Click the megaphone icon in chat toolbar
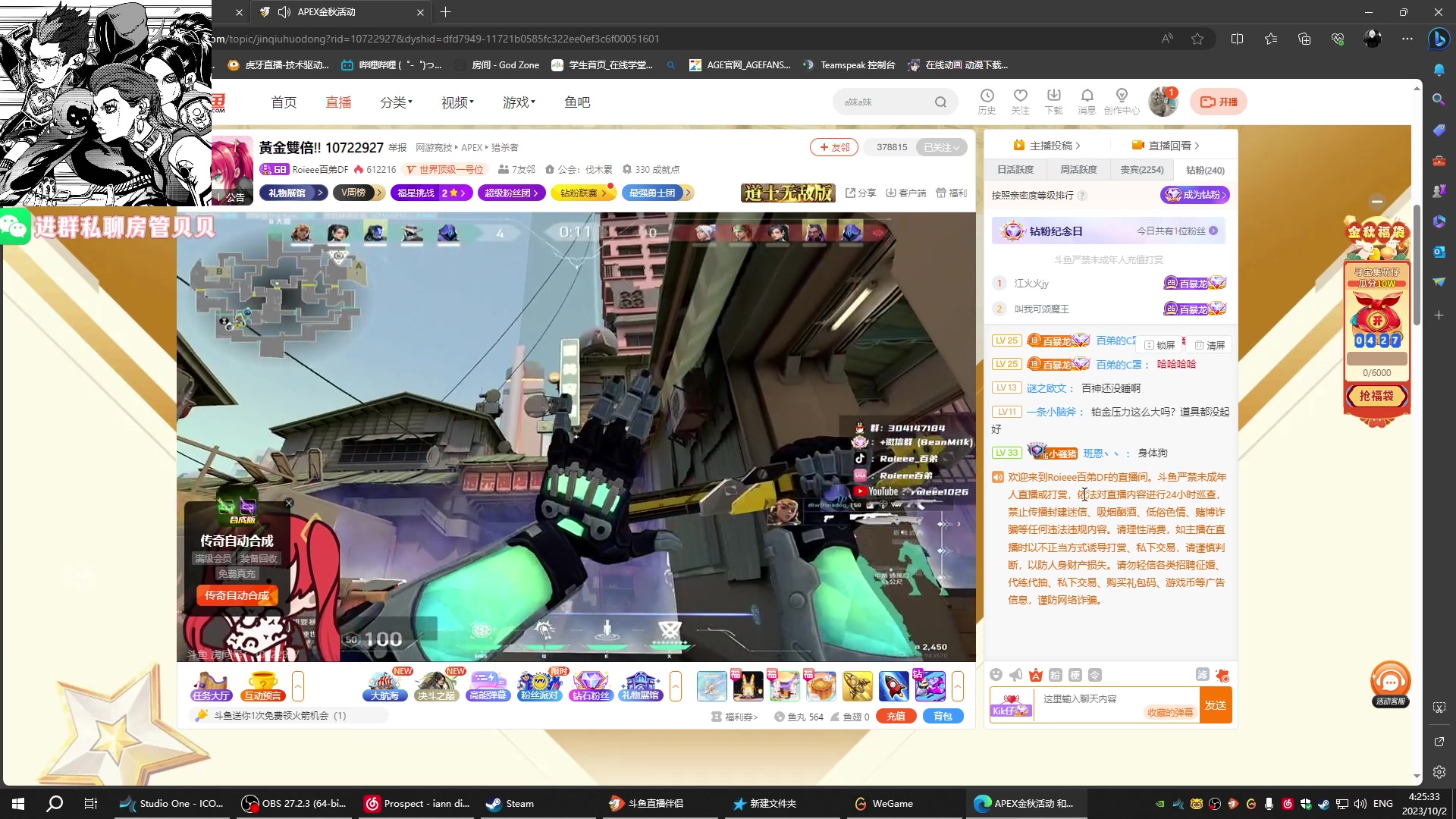The image size is (1456, 819). (1016, 675)
